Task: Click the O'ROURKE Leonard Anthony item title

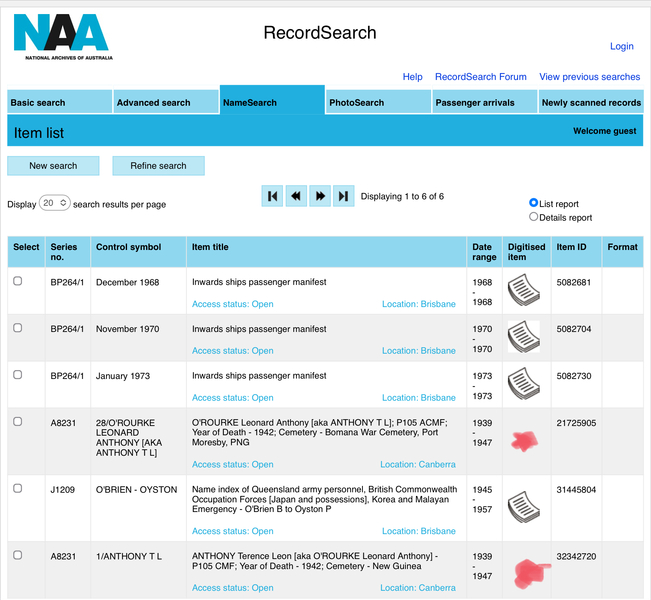Action: pos(320,432)
